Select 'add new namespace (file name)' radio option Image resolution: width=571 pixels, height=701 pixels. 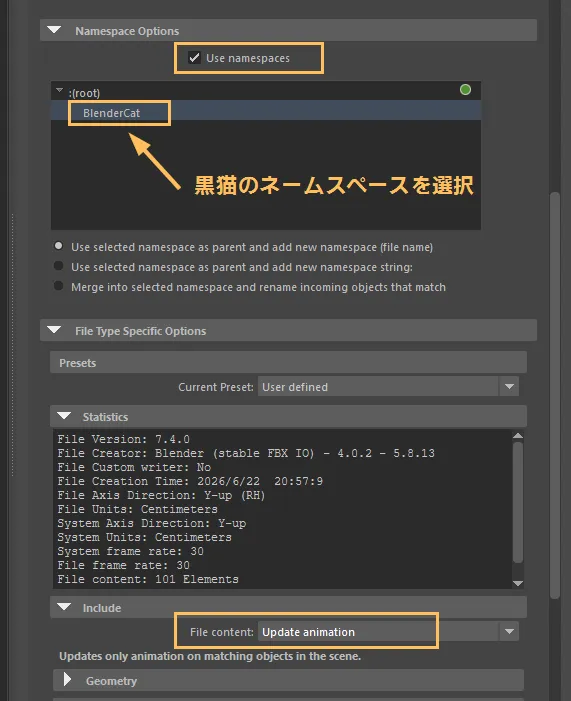click(59, 246)
